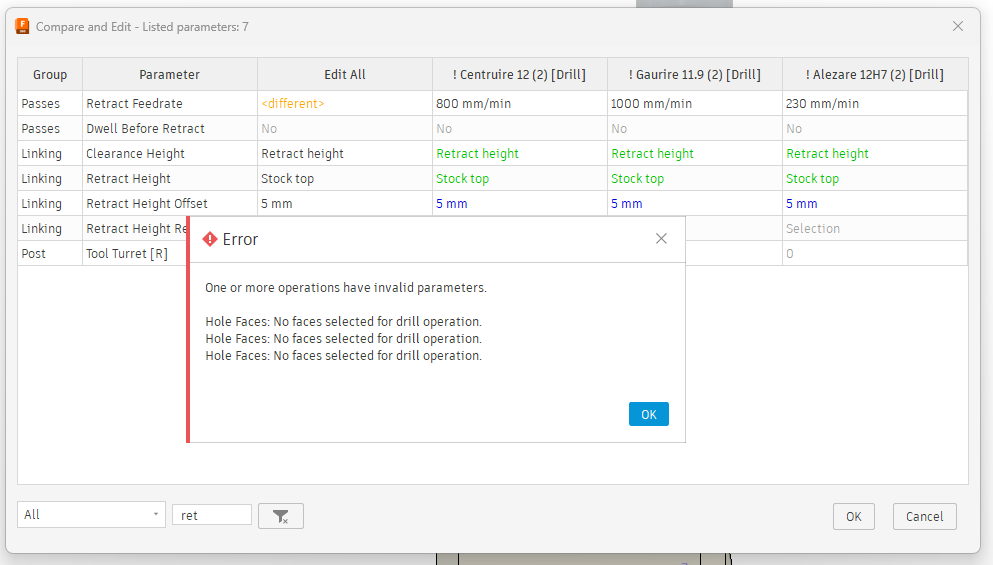Click the Passes group cell of Retract Feedrate
This screenshot has height=565, width=993.
pyautogui.click(x=50, y=103)
